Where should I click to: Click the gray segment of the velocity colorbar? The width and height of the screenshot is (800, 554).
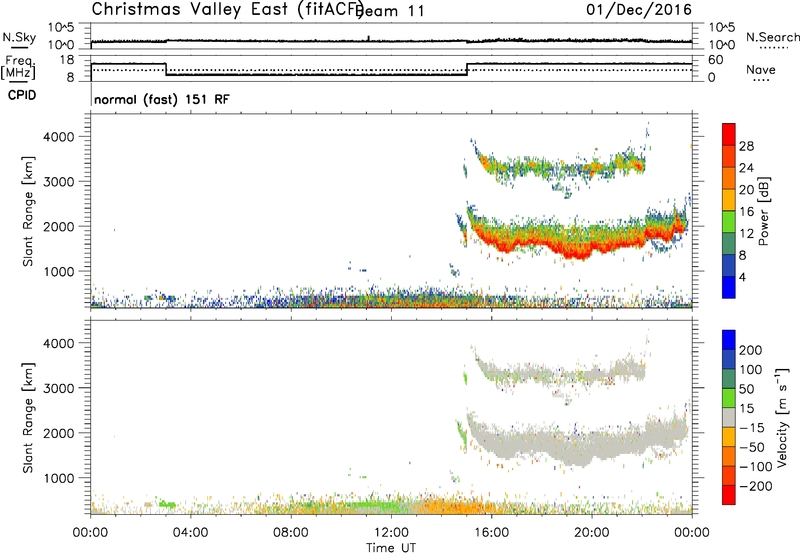[729, 417]
